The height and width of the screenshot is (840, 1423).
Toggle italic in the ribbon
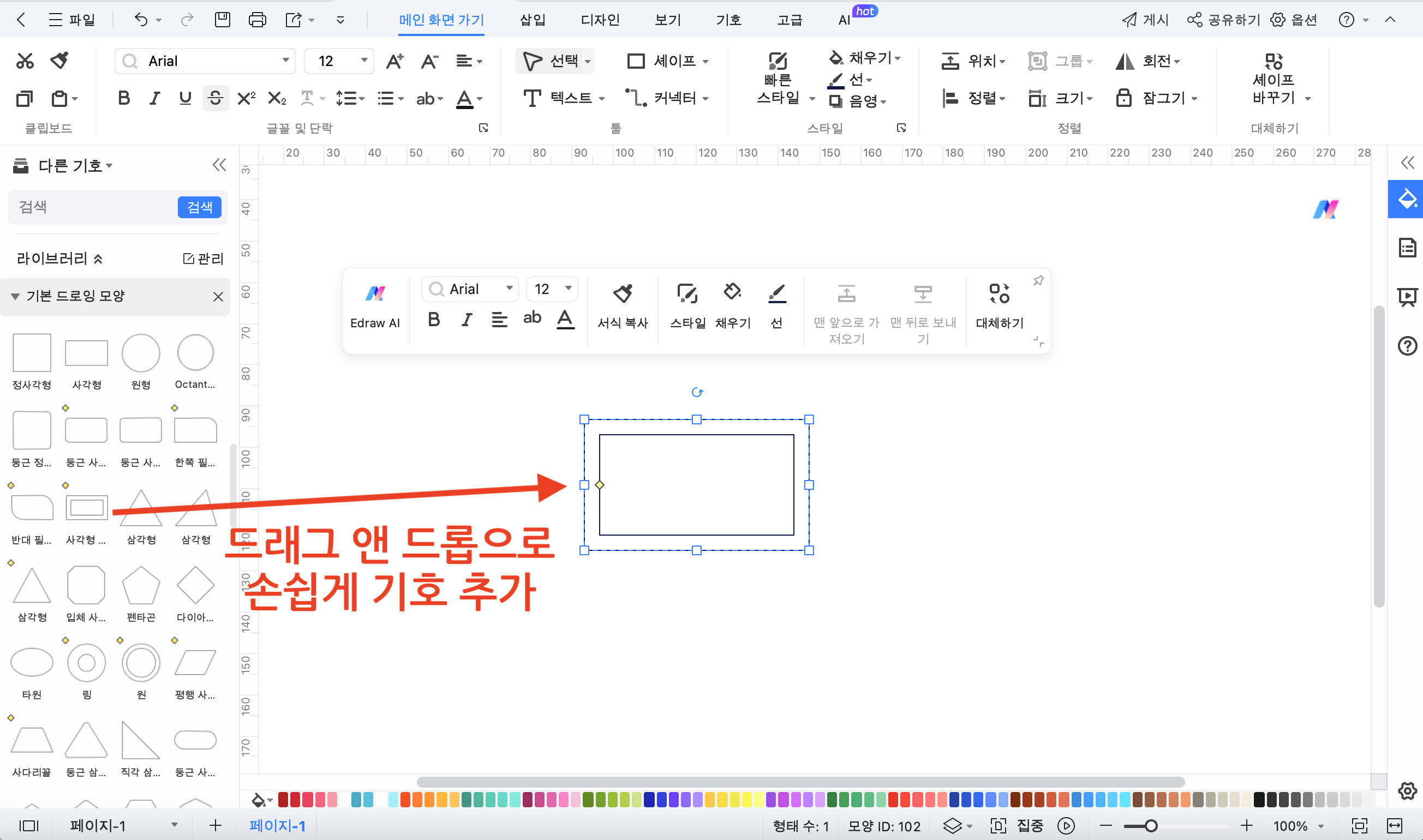point(154,99)
